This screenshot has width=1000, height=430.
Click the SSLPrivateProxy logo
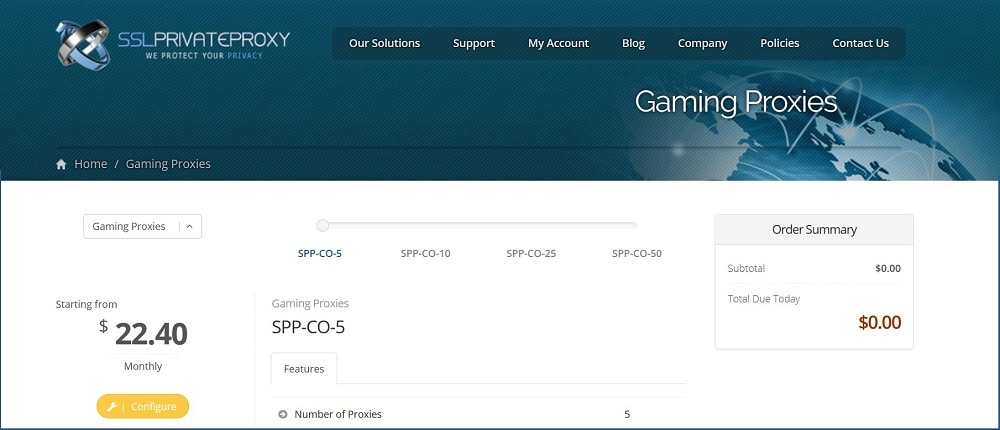pos(173,44)
